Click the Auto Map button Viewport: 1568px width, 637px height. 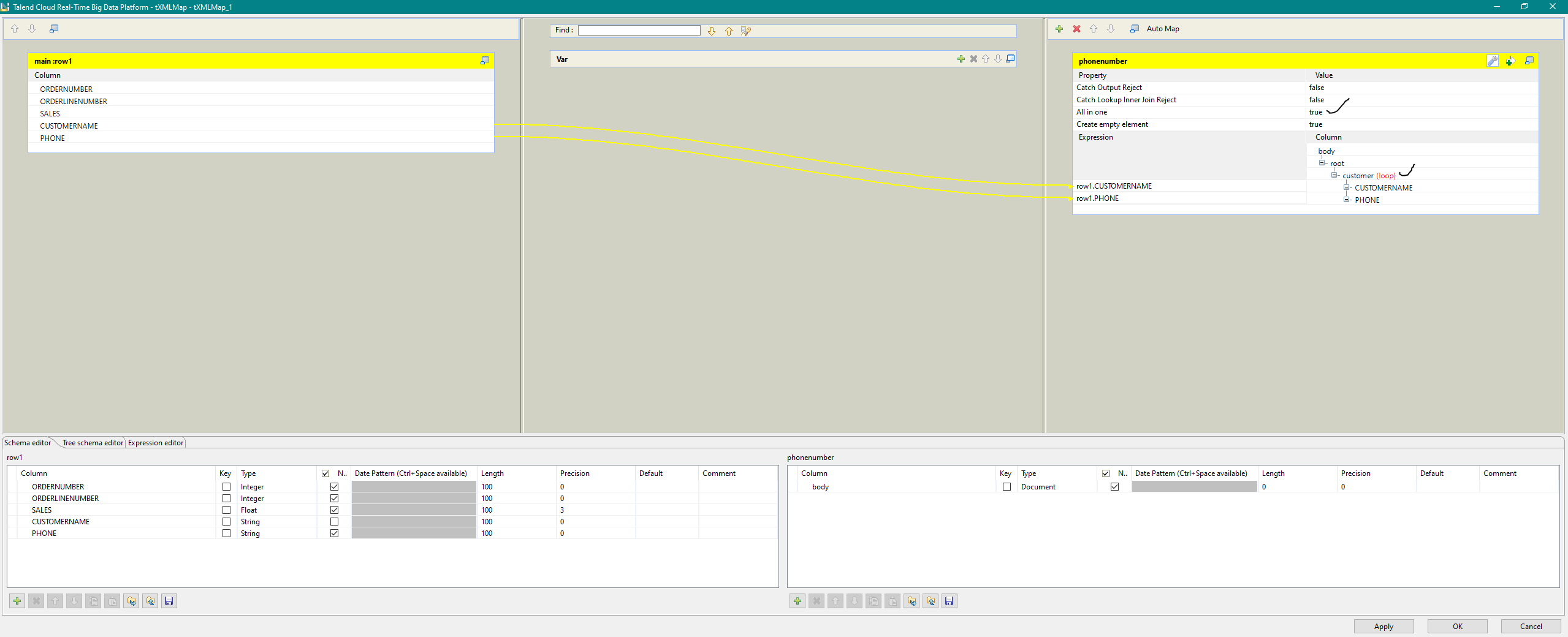[1163, 29]
